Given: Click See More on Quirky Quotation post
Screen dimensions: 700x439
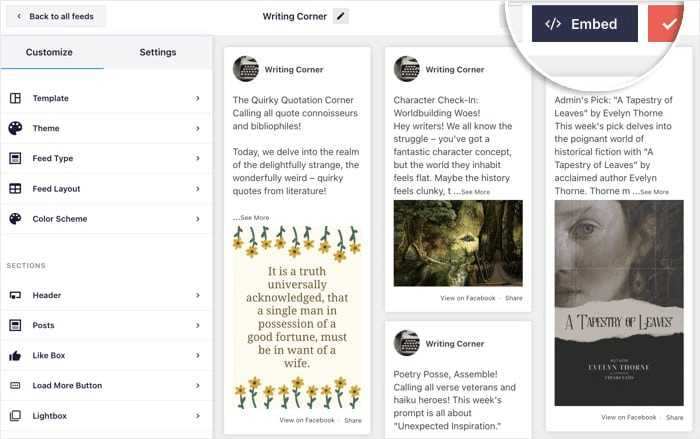Looking at the screenshot, I should 251,217.
